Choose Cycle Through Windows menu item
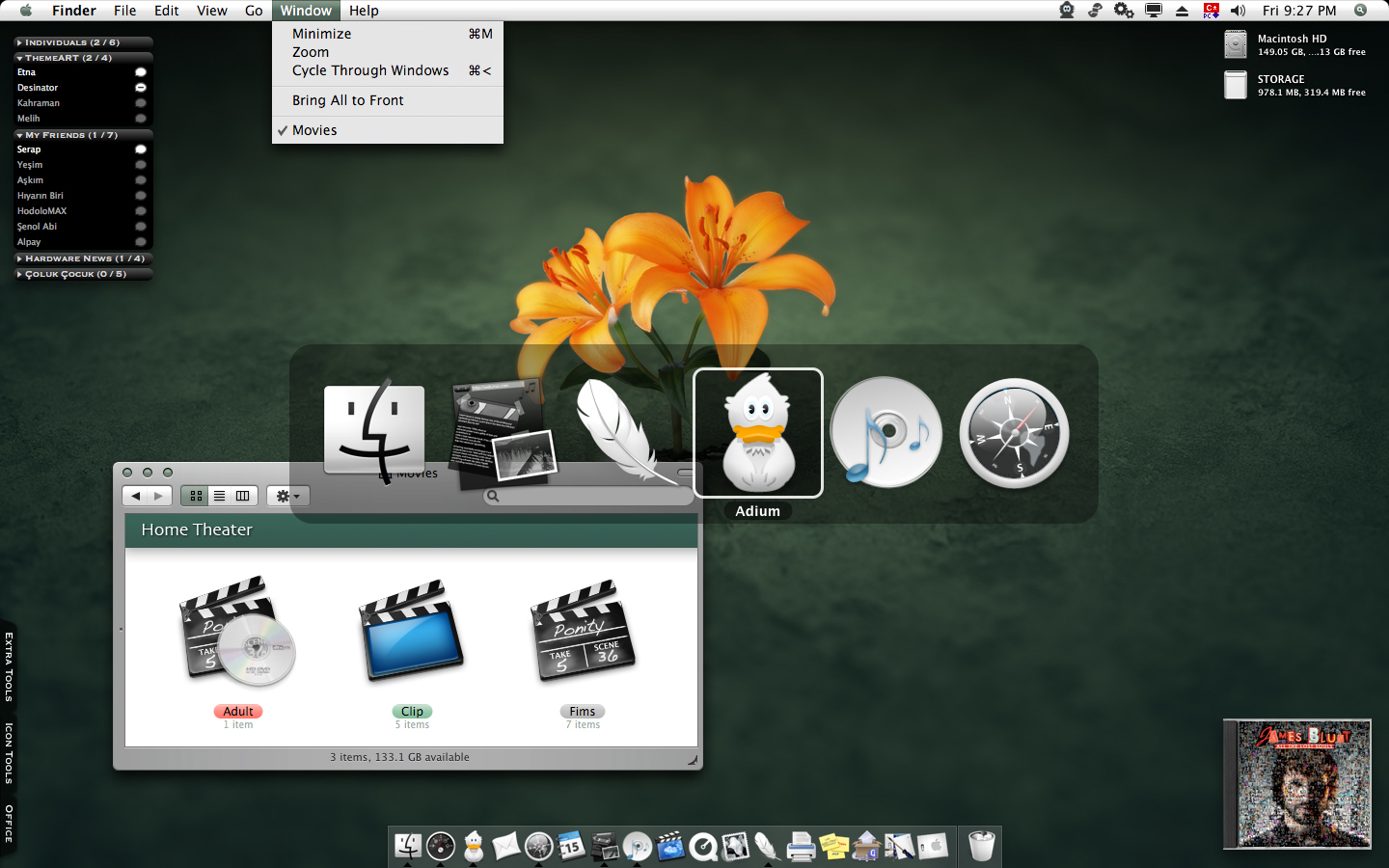 [x=388, y=70]
